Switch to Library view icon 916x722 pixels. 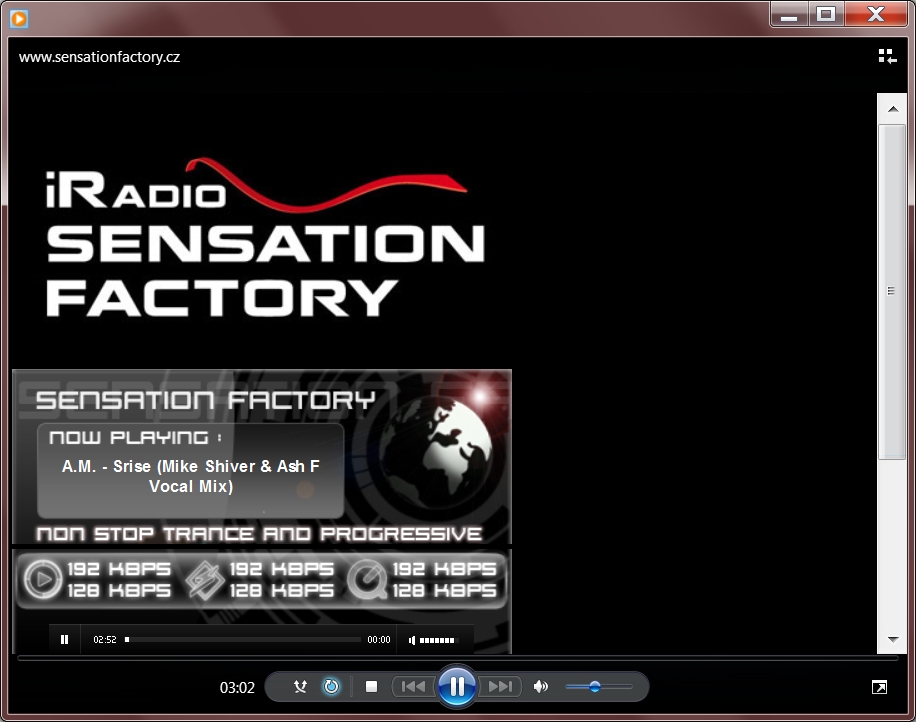887,56
